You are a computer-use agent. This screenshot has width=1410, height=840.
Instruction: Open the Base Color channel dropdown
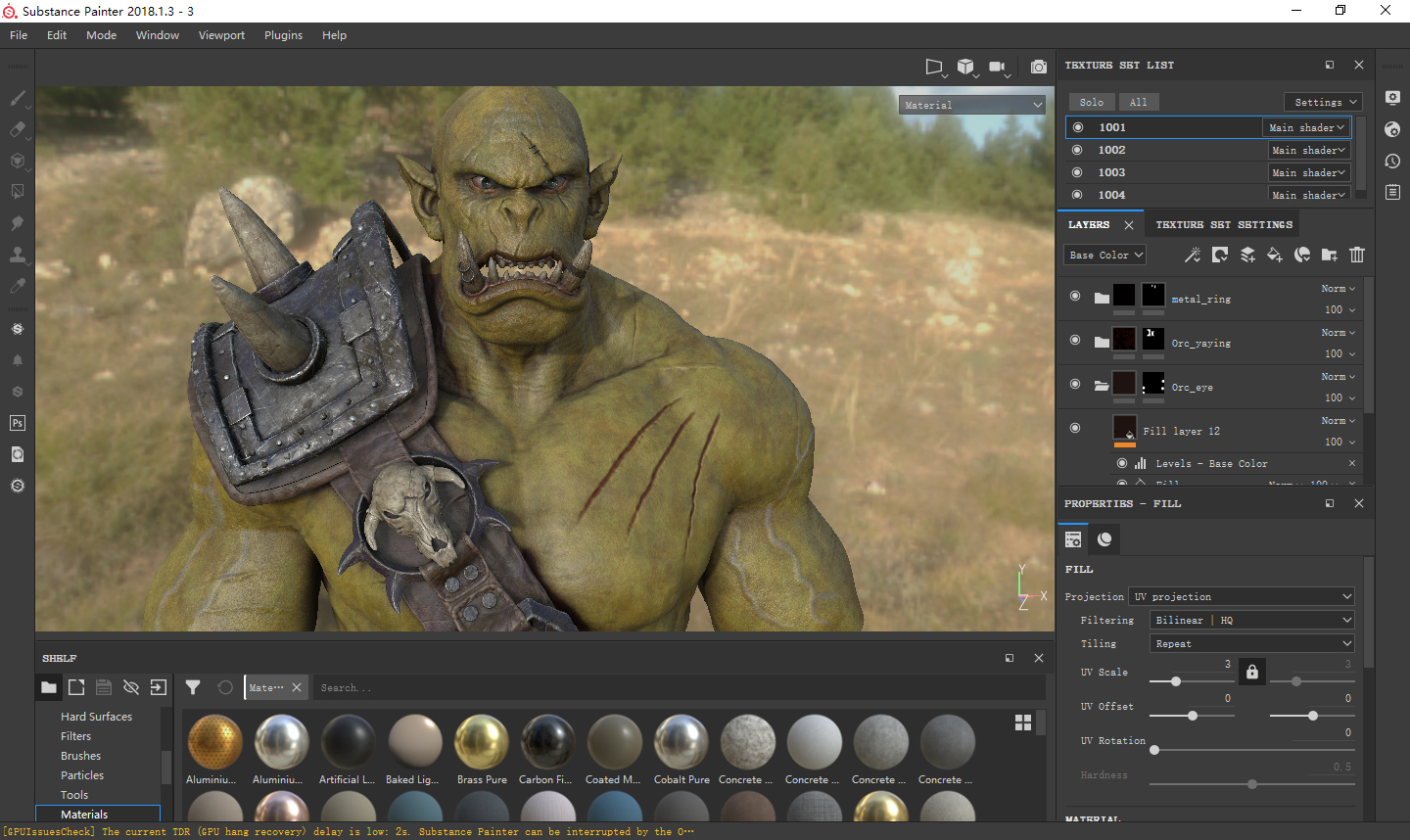(1105, 255)
